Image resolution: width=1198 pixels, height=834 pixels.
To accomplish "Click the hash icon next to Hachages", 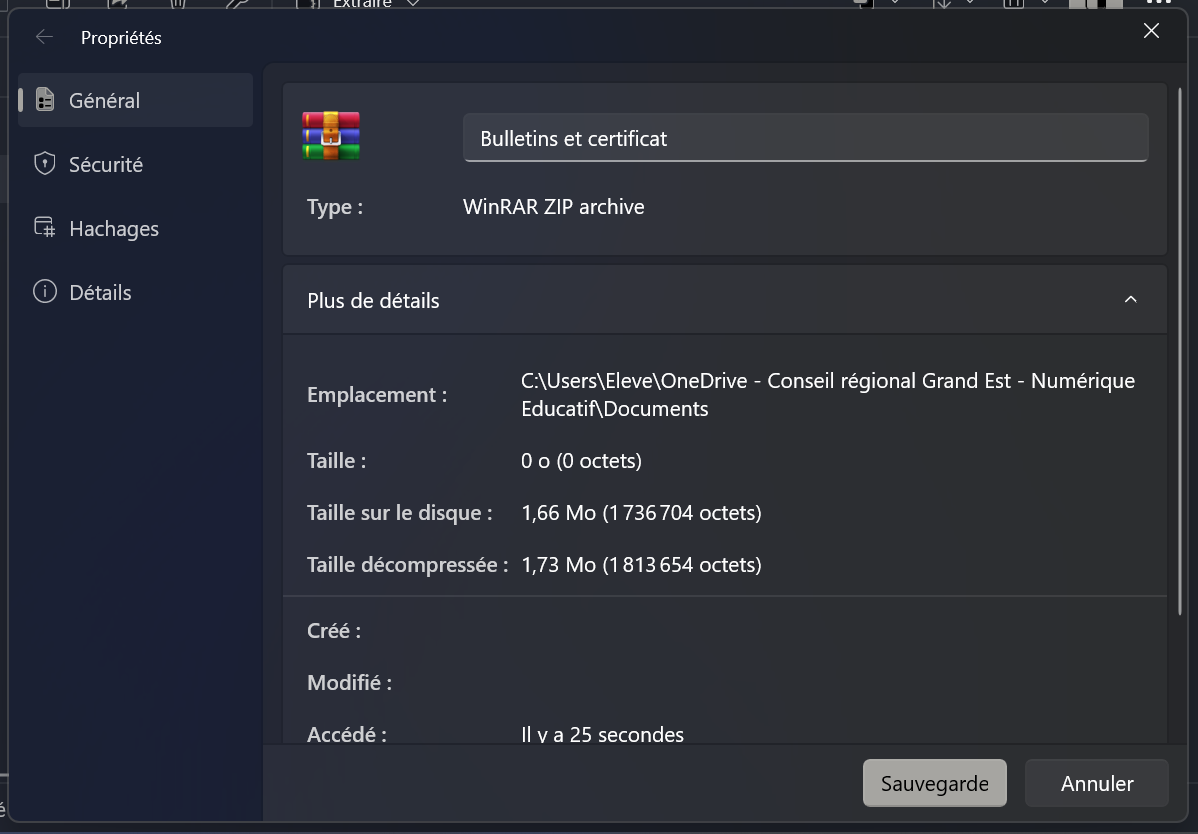I will [44, 228].
